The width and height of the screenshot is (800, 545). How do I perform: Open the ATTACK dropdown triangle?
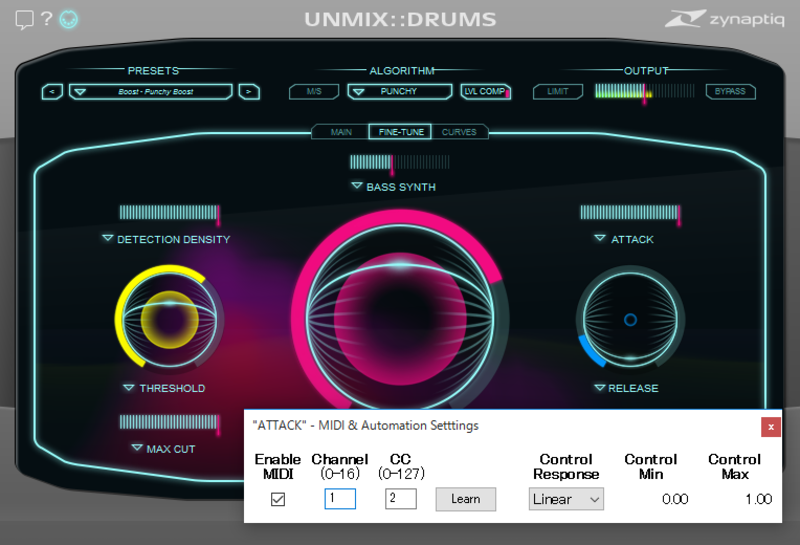(x=600, y=238)
